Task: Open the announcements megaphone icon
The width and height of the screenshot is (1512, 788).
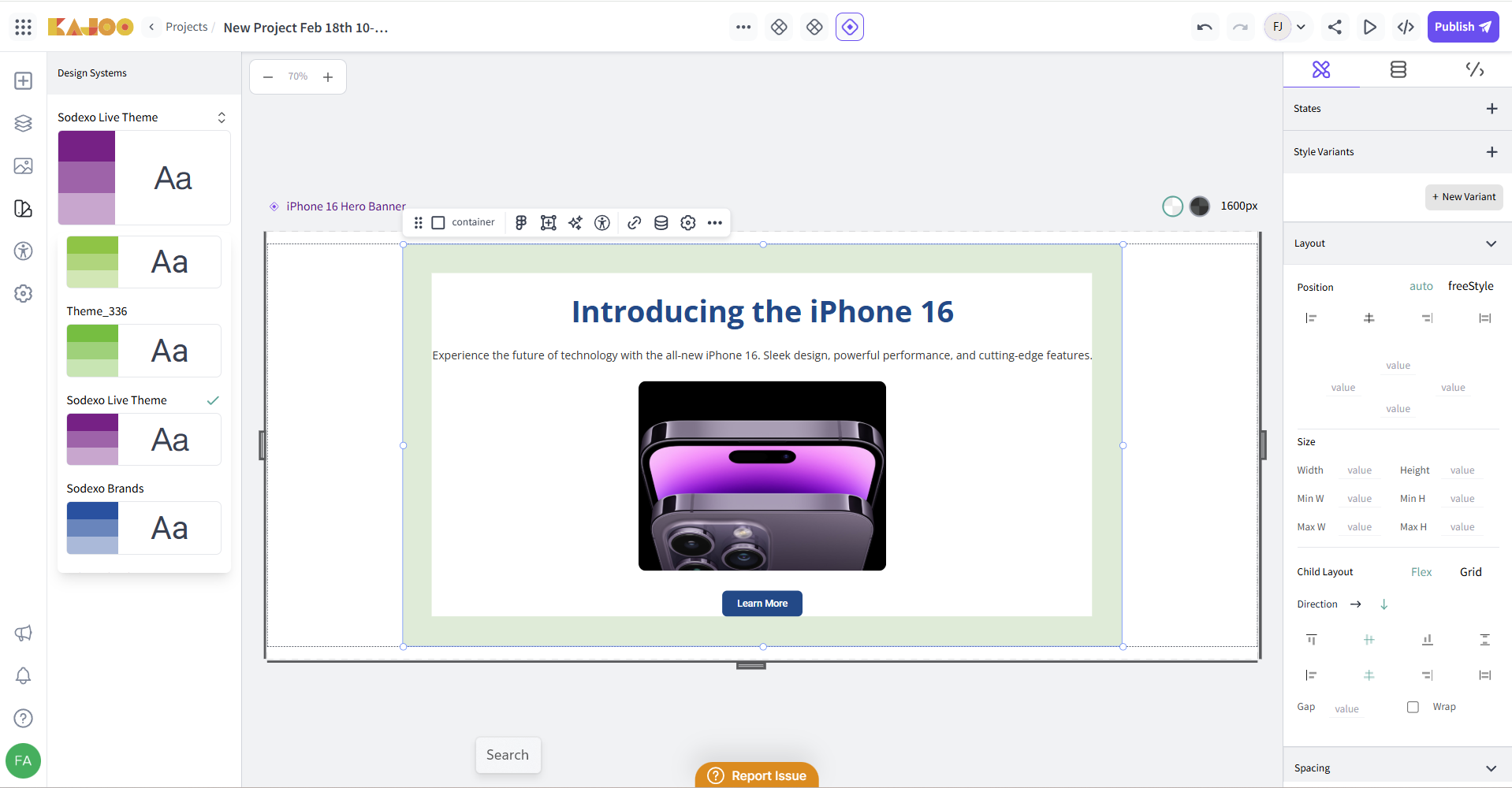Action: tap(24, 633)
